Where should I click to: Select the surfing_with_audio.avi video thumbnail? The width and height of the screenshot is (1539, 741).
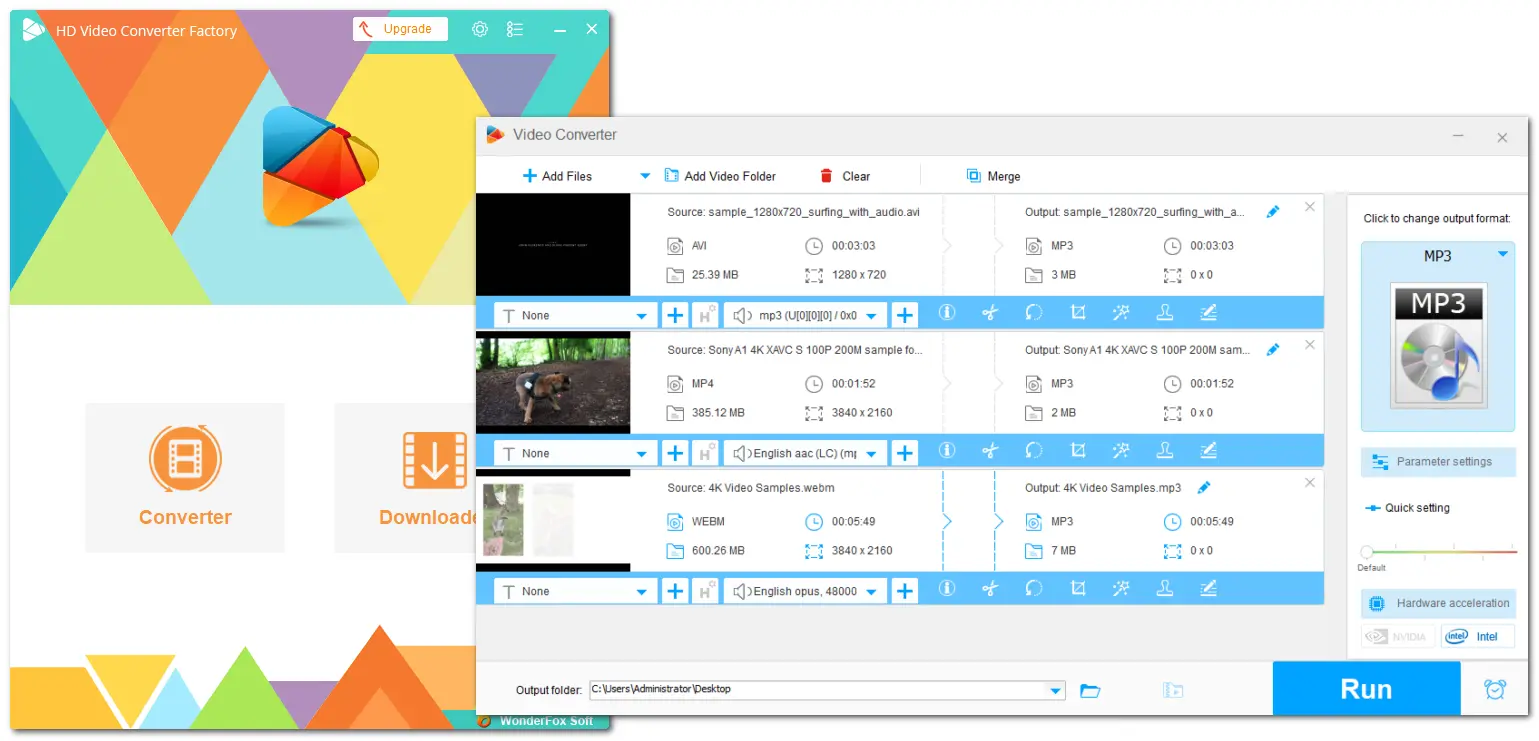pyautogui.click(x=553, y=244)
